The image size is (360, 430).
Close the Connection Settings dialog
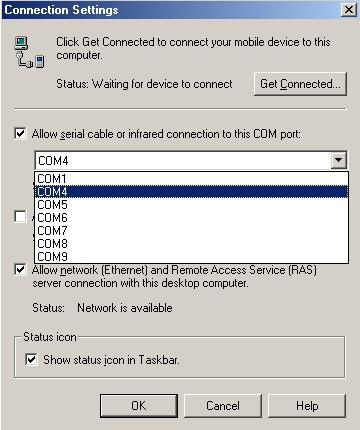click(x=349, y=10)
